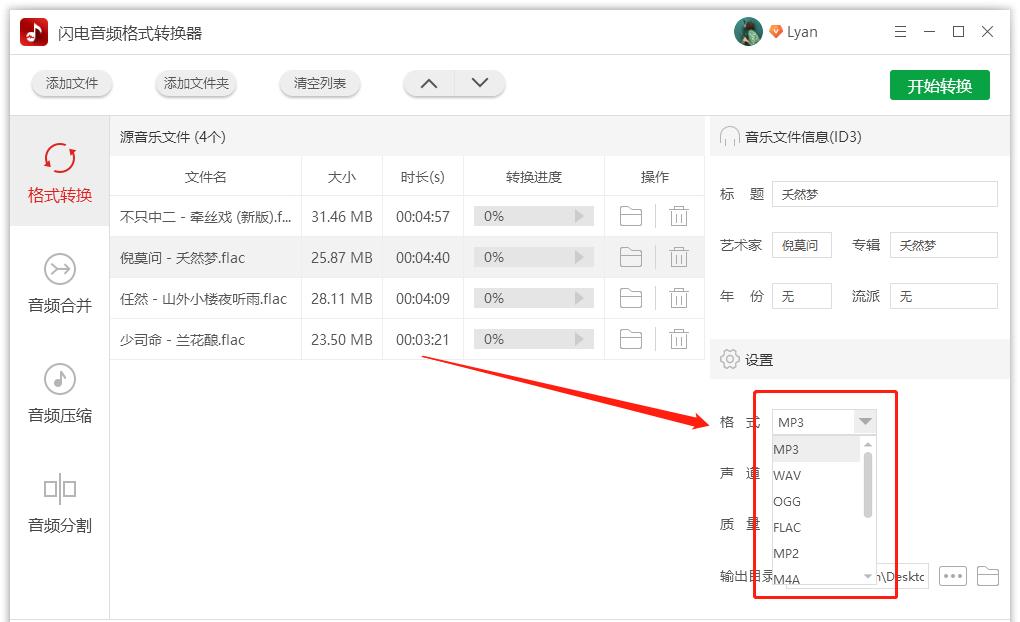
Task: Browse output directory with folder icon
Action: (x=988, y=575)
